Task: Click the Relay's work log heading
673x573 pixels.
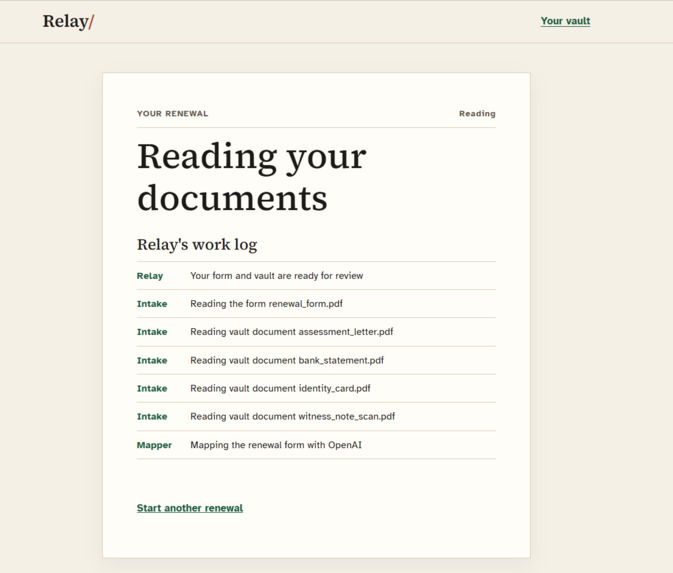Action: (x=197, y=245)
